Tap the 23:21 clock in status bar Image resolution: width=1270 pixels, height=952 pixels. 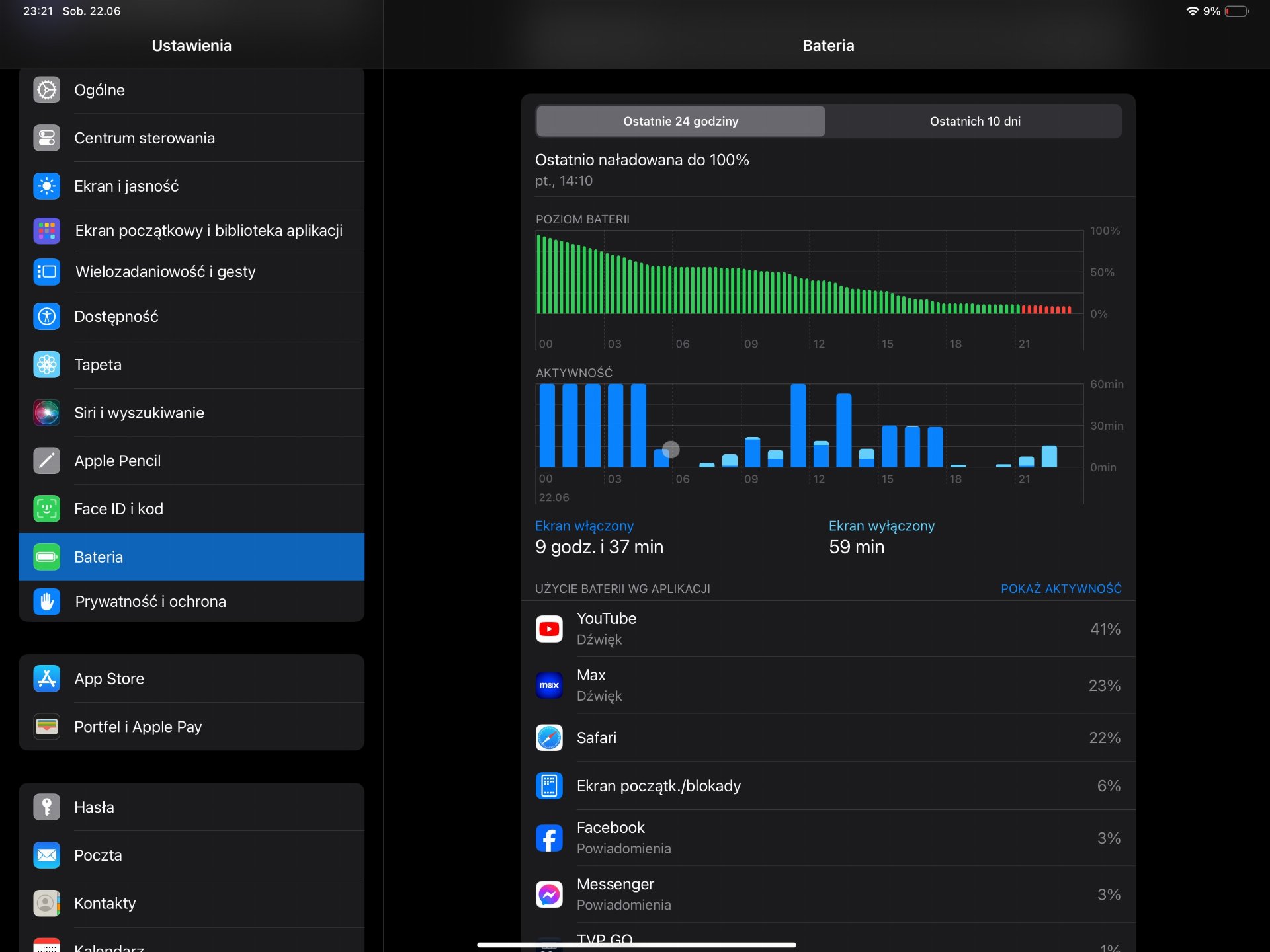click(x=38, y=11)
